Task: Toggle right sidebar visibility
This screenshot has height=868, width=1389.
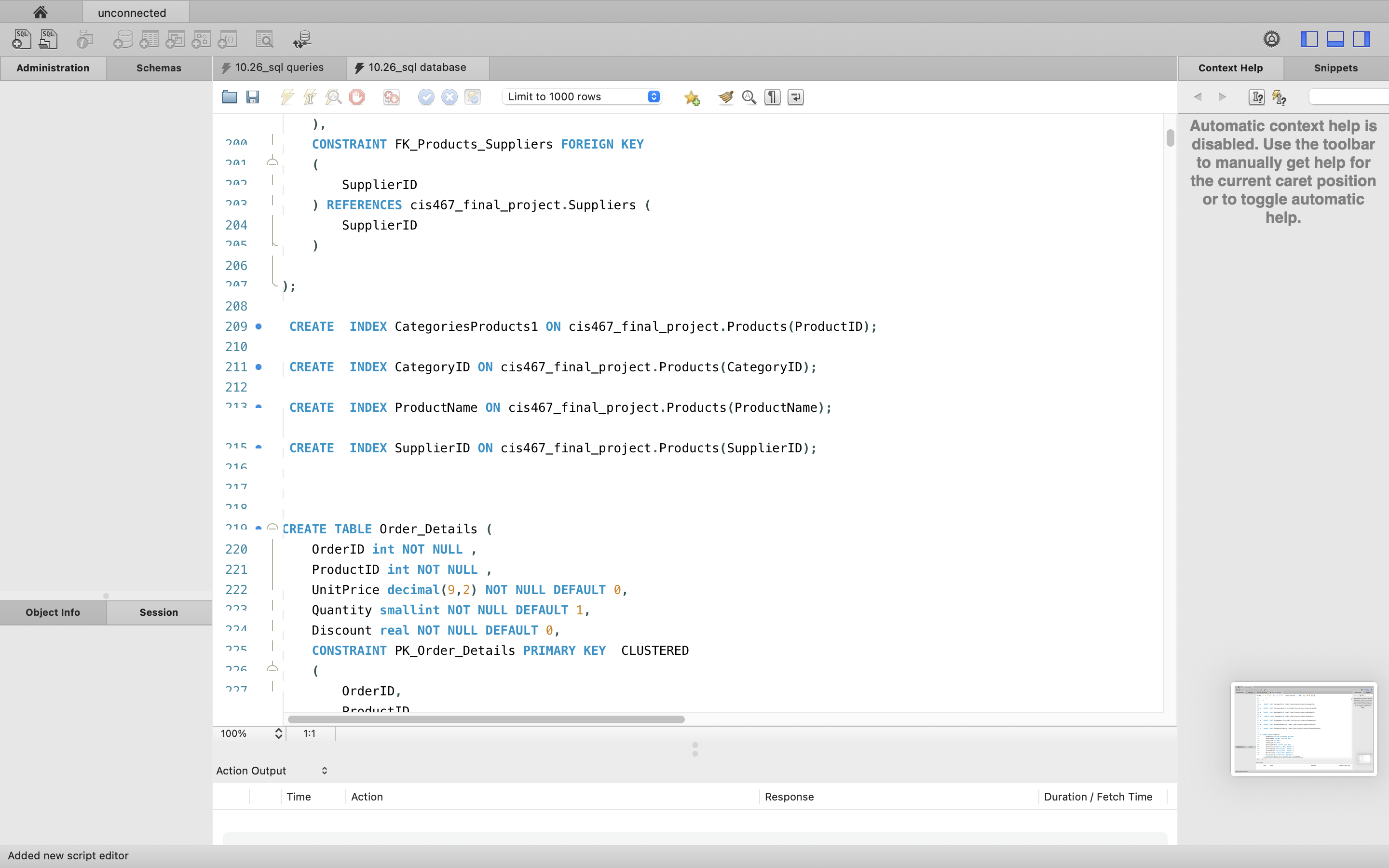Action: point(1362,39)
